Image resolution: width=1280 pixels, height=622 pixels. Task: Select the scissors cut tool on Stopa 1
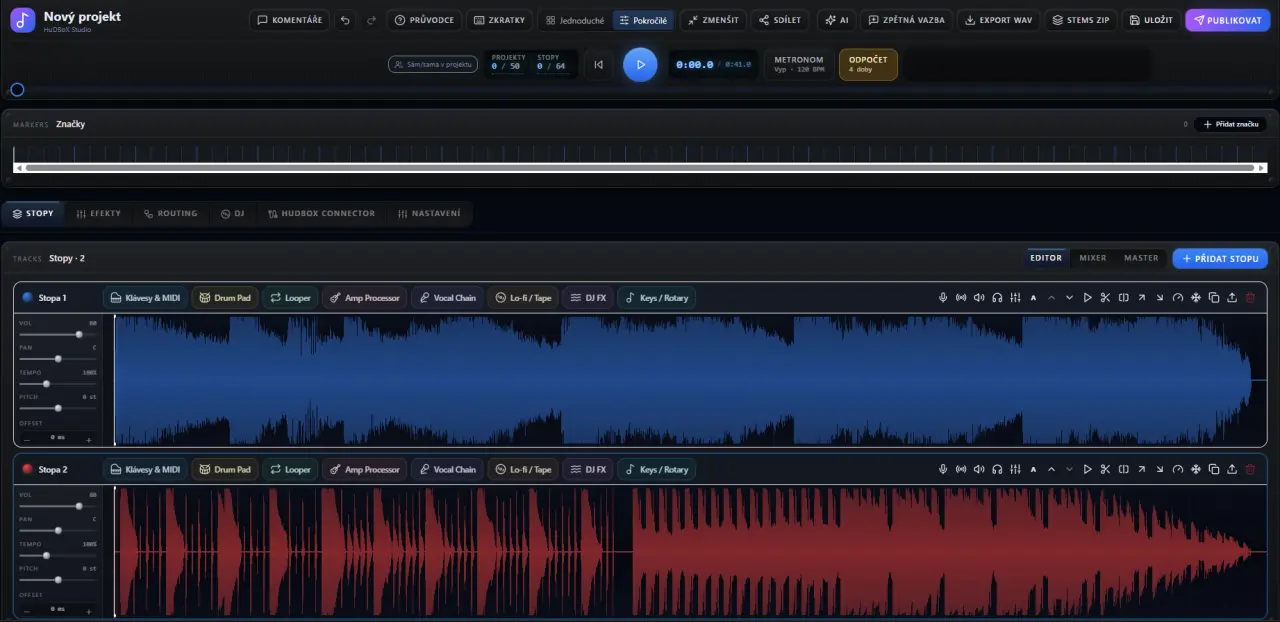[1105, 298]
